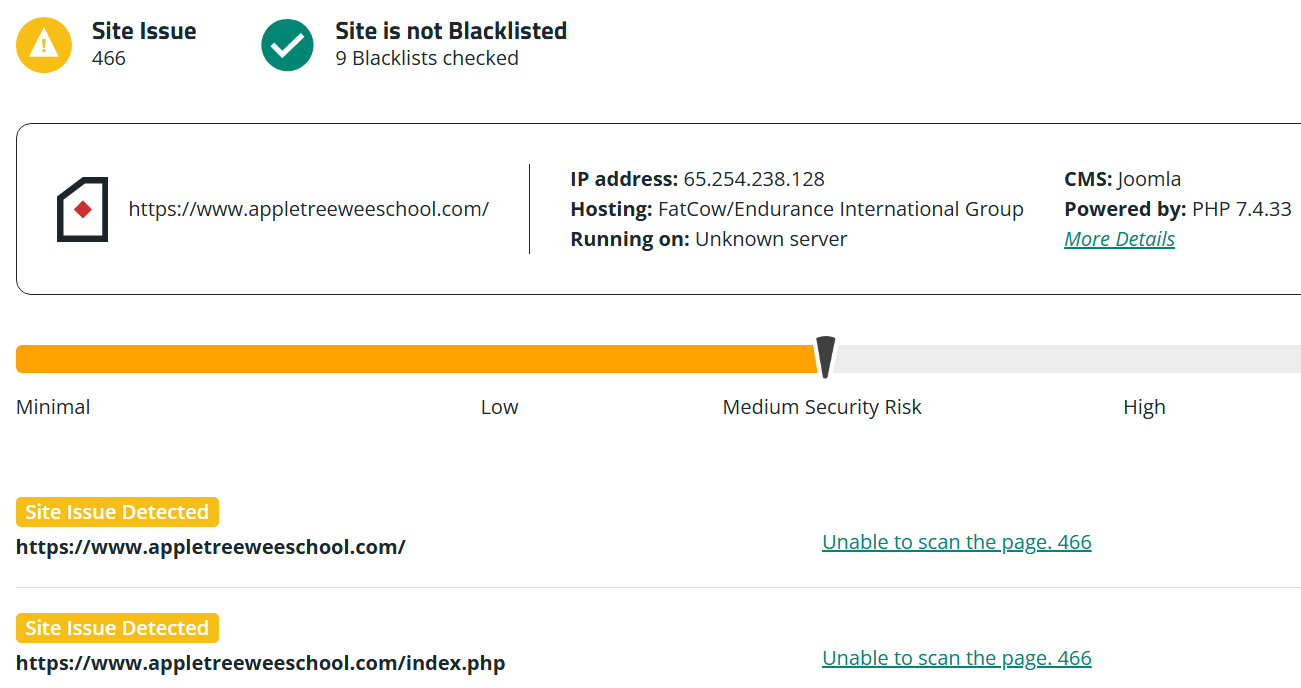This screenshot has width=1301, height=688.
Task: Click the IP address 65.254.238.128
Action: click(x=754, y=180)
